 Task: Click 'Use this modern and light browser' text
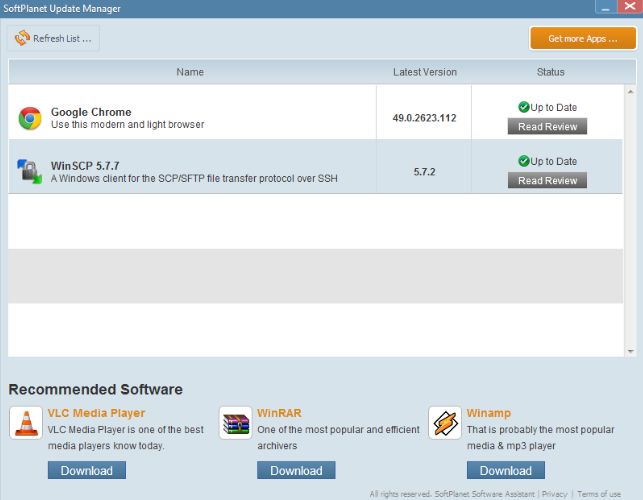(x=128, y=124)
